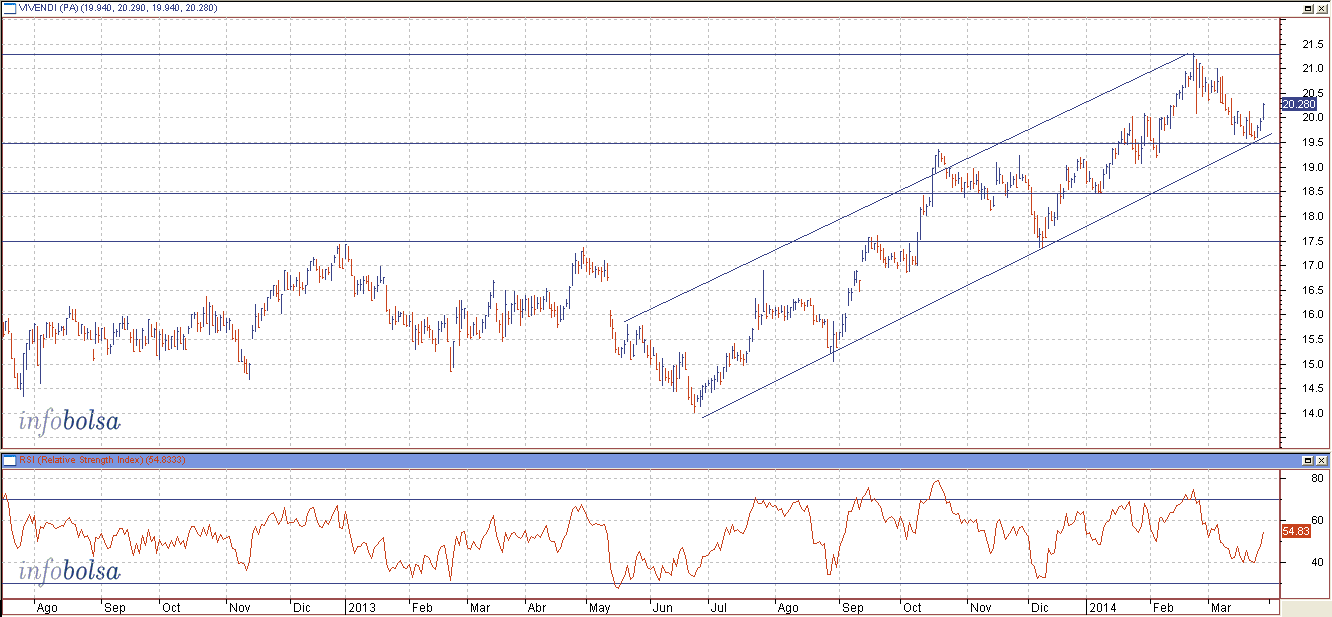Click the last price bar near 20.28
Image resolution: width=1332 pixels, height=617 pixels.
coord(1264,110)
